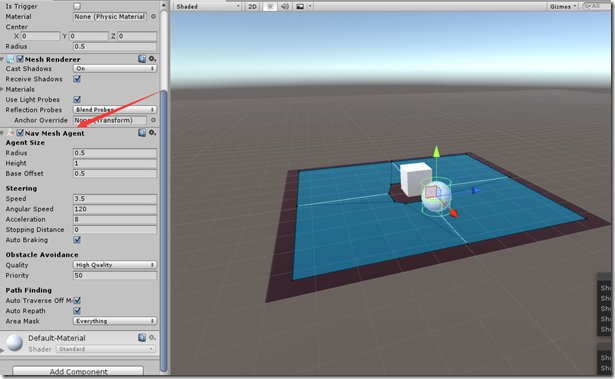Viewport: 615px width, 379px height.
Task: Open Anchor Override object picker circle
Action: pyautogui.click(x=153, y=120)
